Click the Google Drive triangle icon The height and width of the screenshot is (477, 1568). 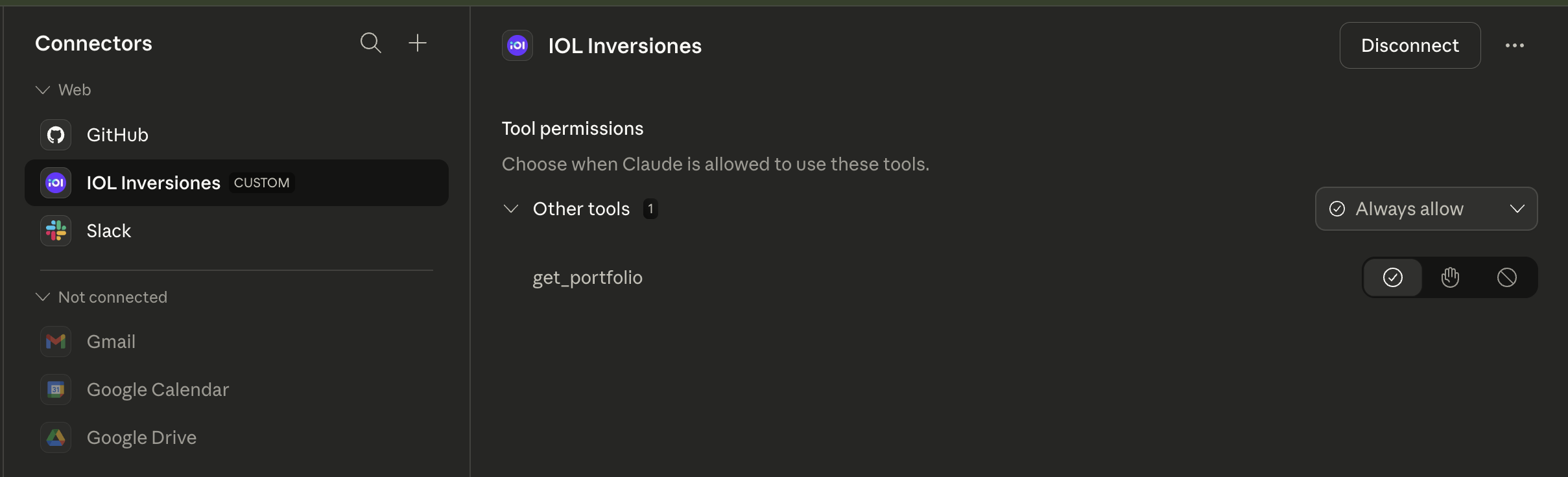[56, 437]
